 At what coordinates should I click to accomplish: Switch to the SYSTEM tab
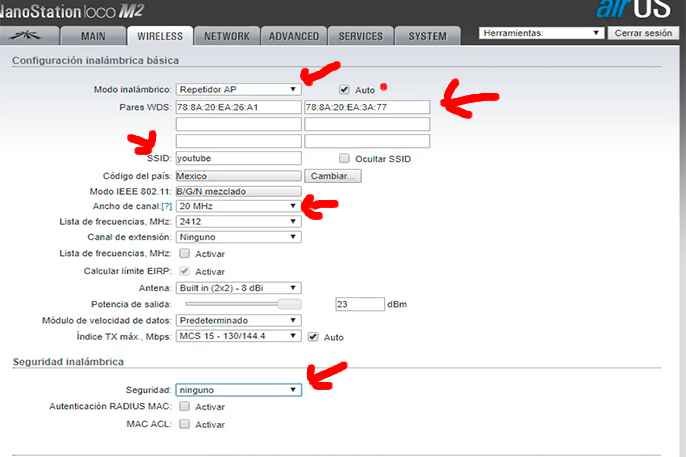[x=427, y=36]
